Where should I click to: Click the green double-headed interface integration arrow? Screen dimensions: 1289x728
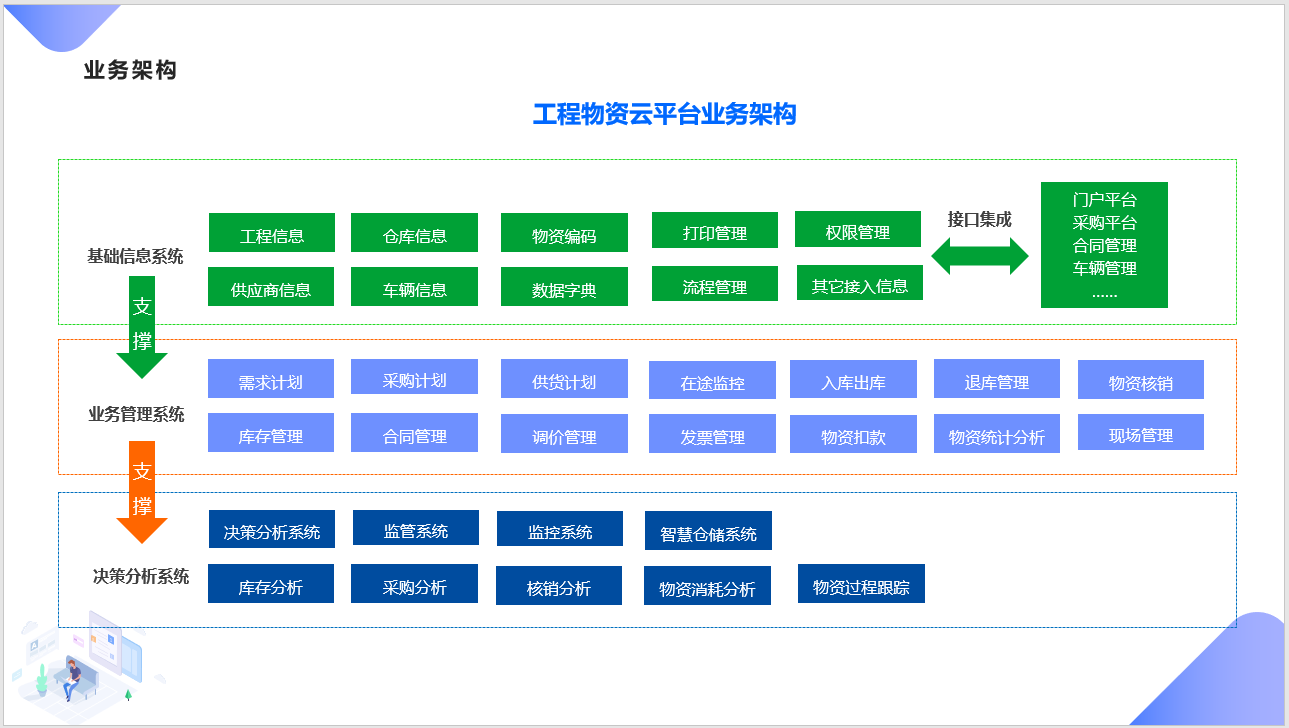980,257
